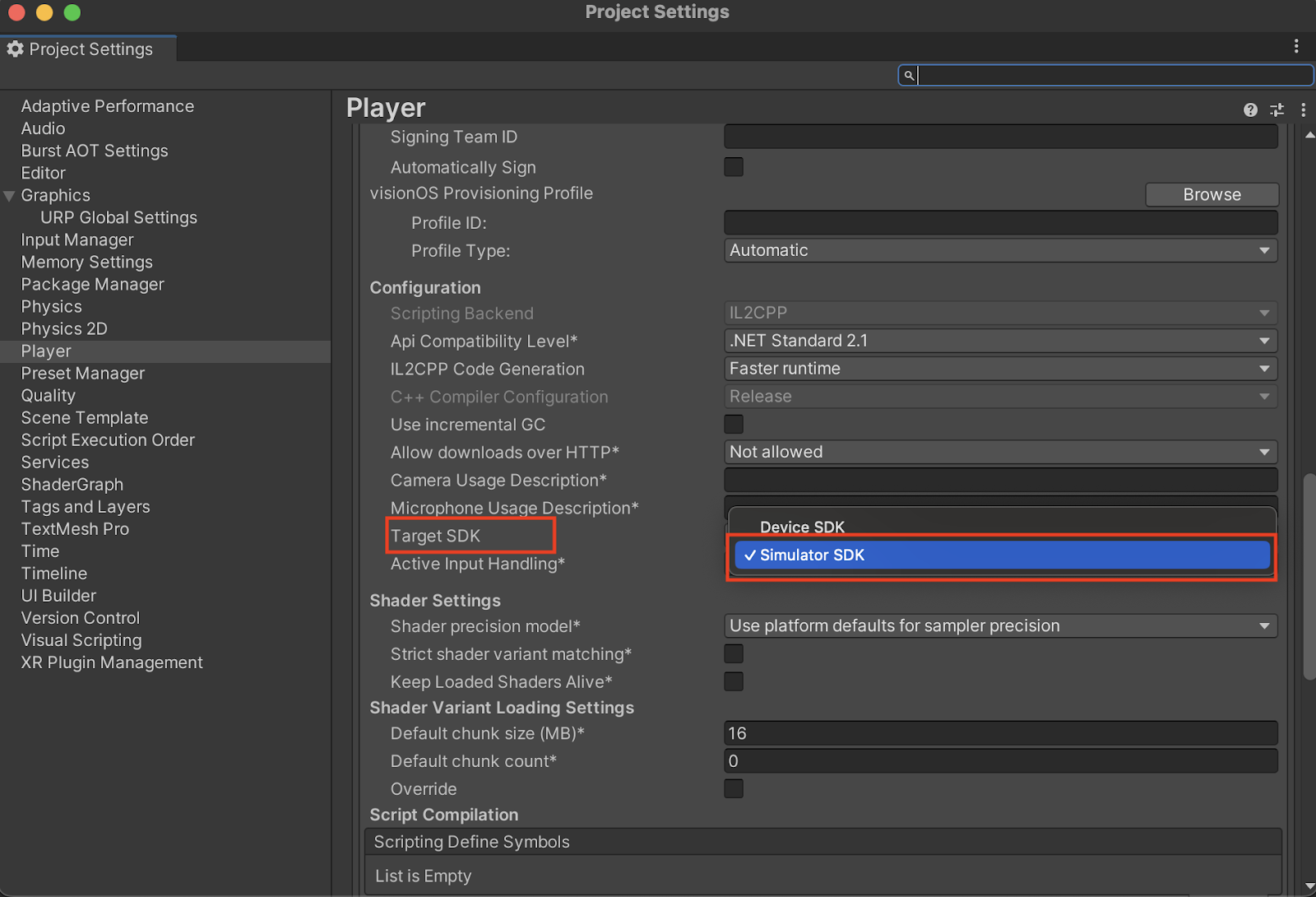Screen dimensions: 1316x897
Task: Toggle Use Incremental GC
Action: tap(733, 424)
